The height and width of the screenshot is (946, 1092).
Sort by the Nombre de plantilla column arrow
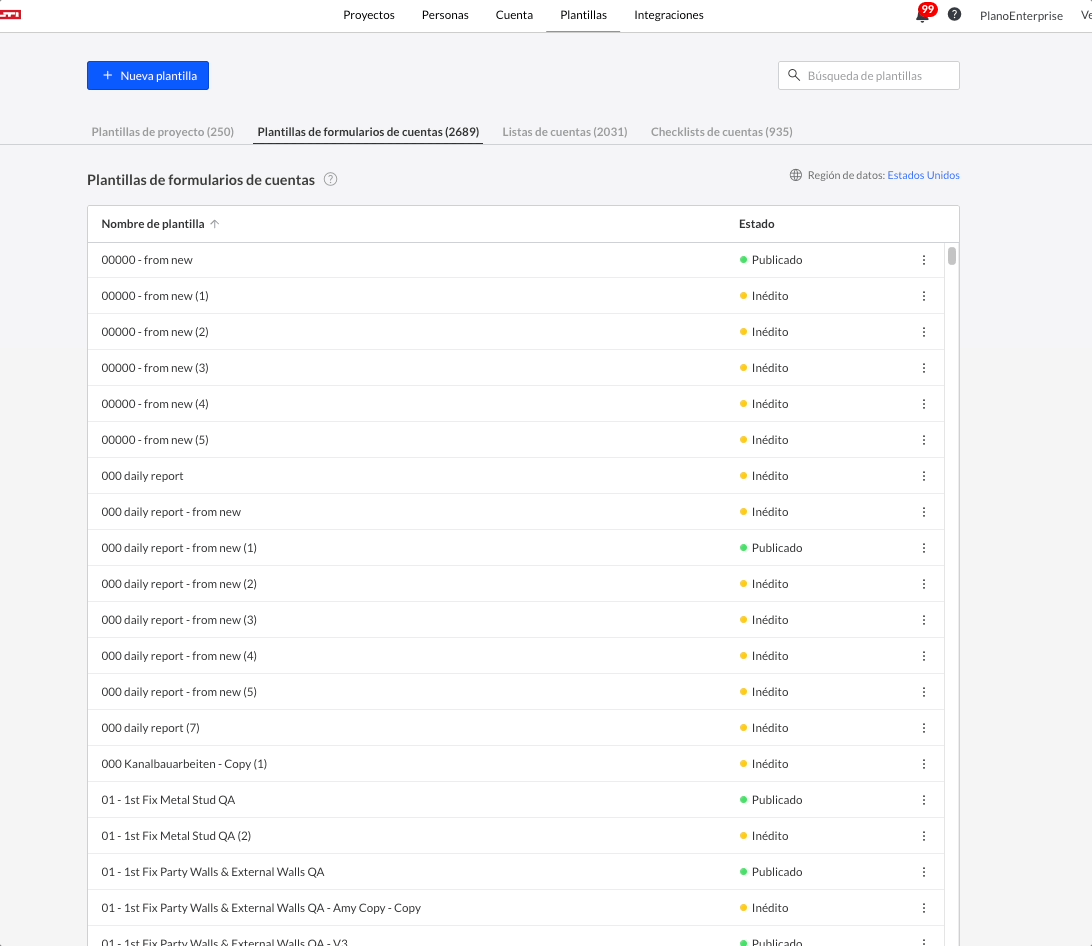click(214, 224)
